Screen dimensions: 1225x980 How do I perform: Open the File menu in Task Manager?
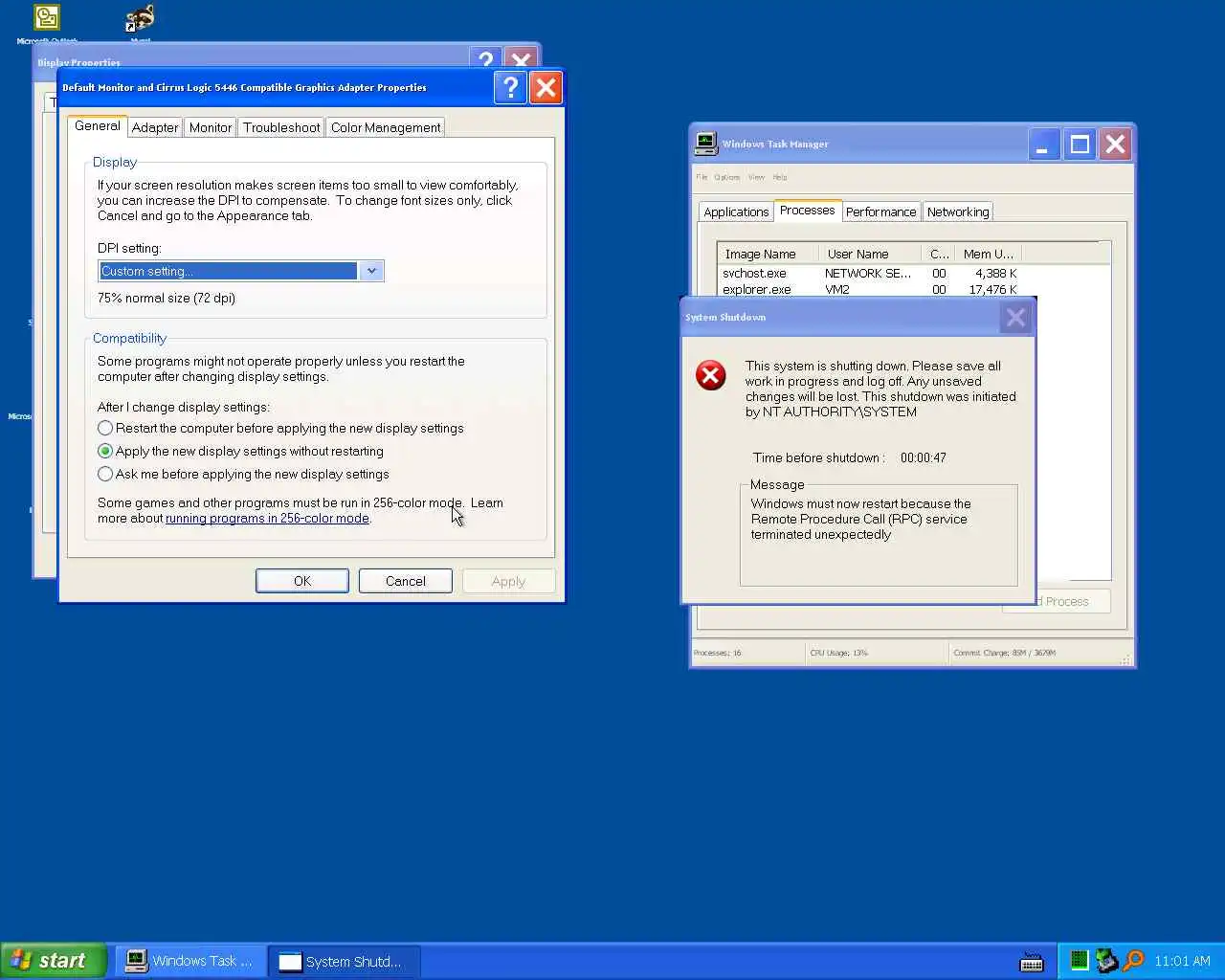click(x=702, y=177)
